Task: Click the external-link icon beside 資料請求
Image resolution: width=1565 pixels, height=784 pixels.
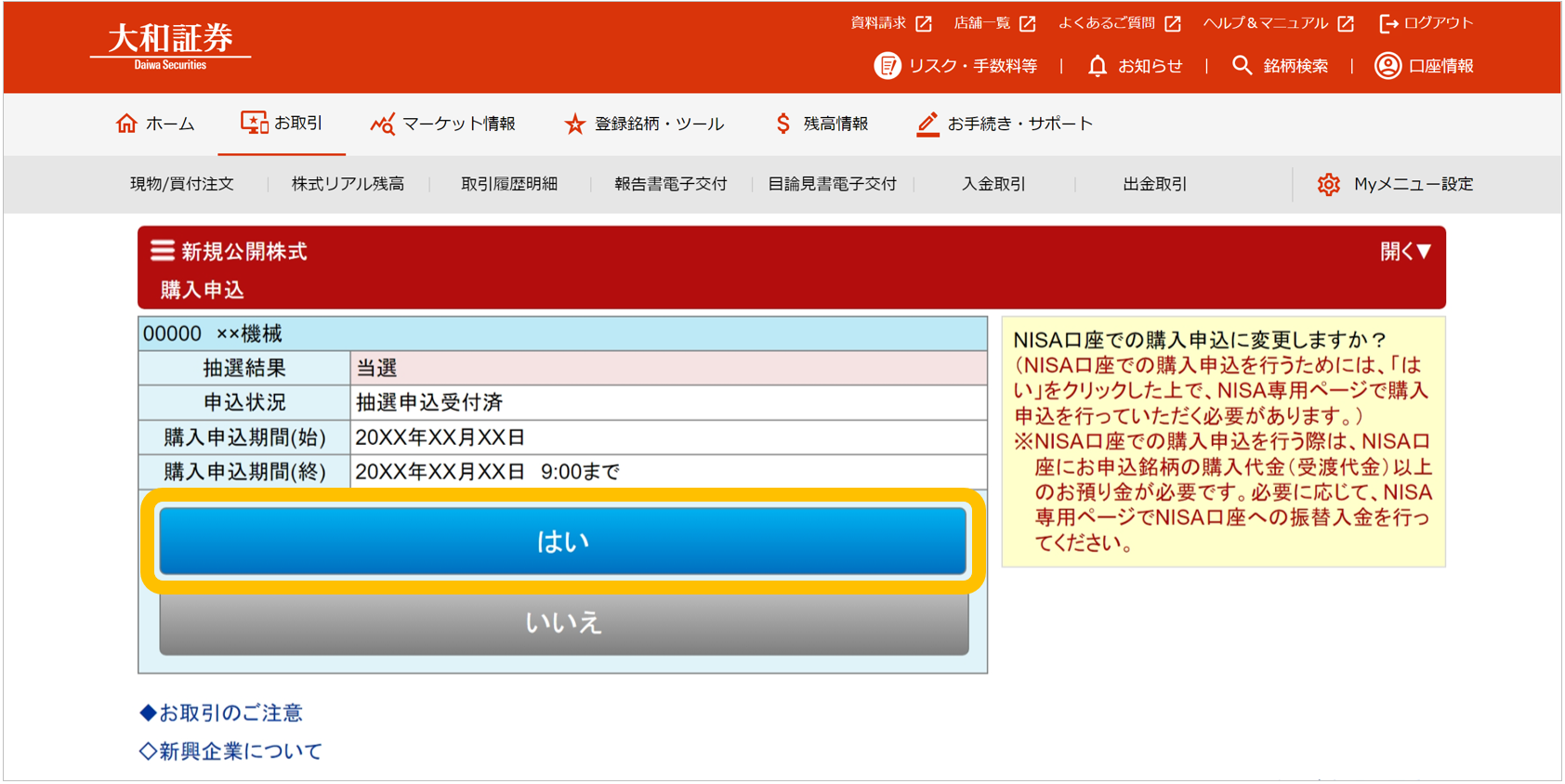Action: pos(923,24)
